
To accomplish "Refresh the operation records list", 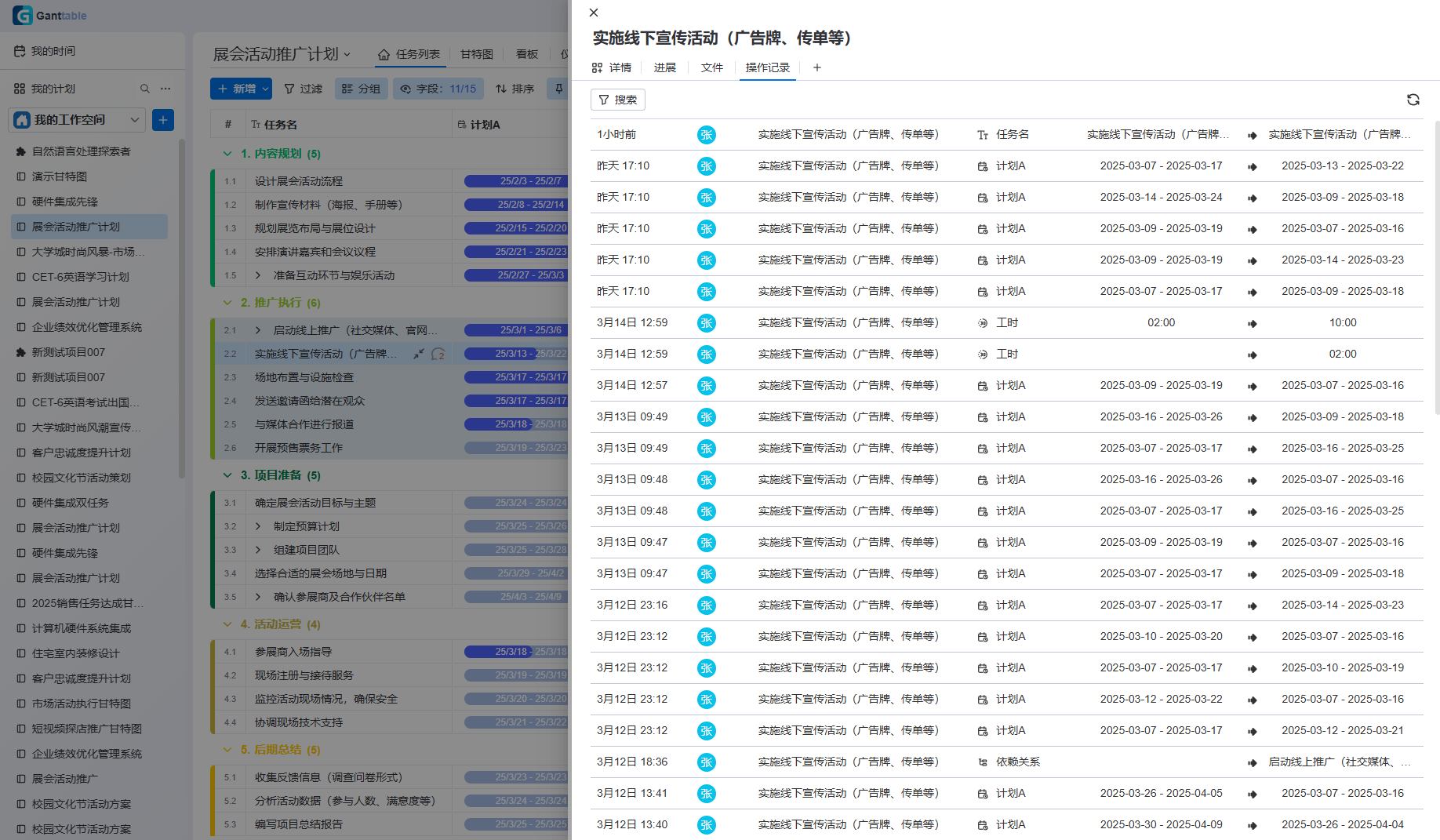I will (1413, 100).
